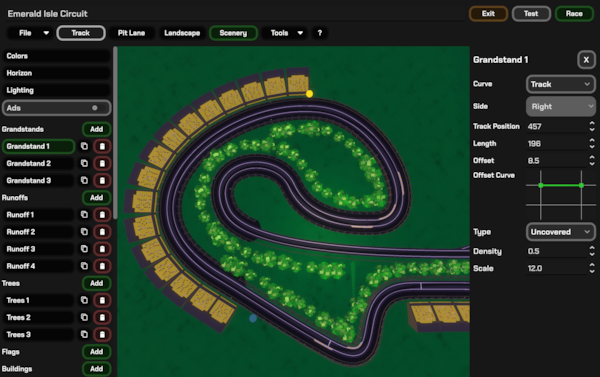
Task: Delete Grandstand 3 with trash icon
Action: 102,180
